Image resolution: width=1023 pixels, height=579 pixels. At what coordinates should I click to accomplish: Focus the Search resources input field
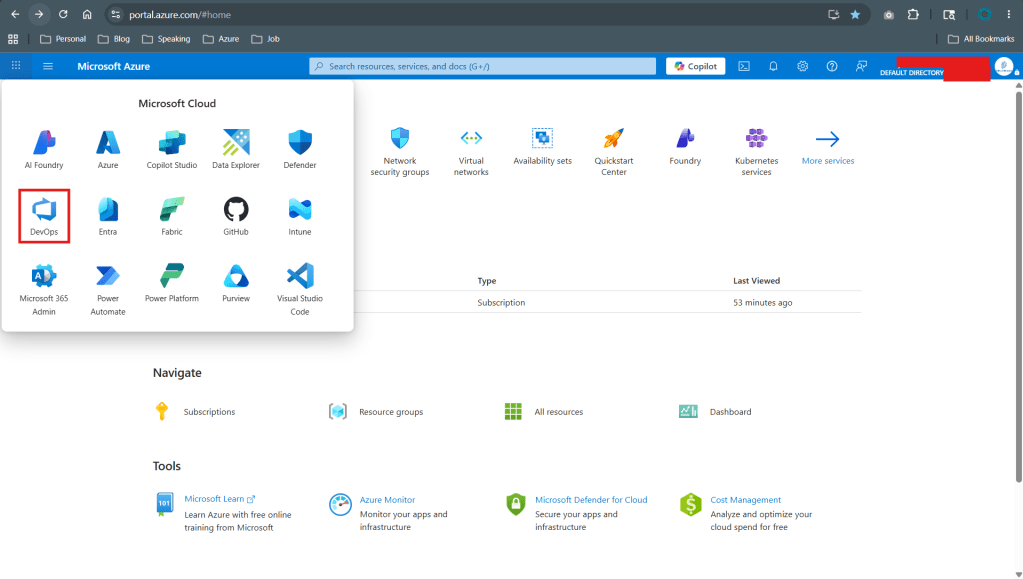(482, 66)
